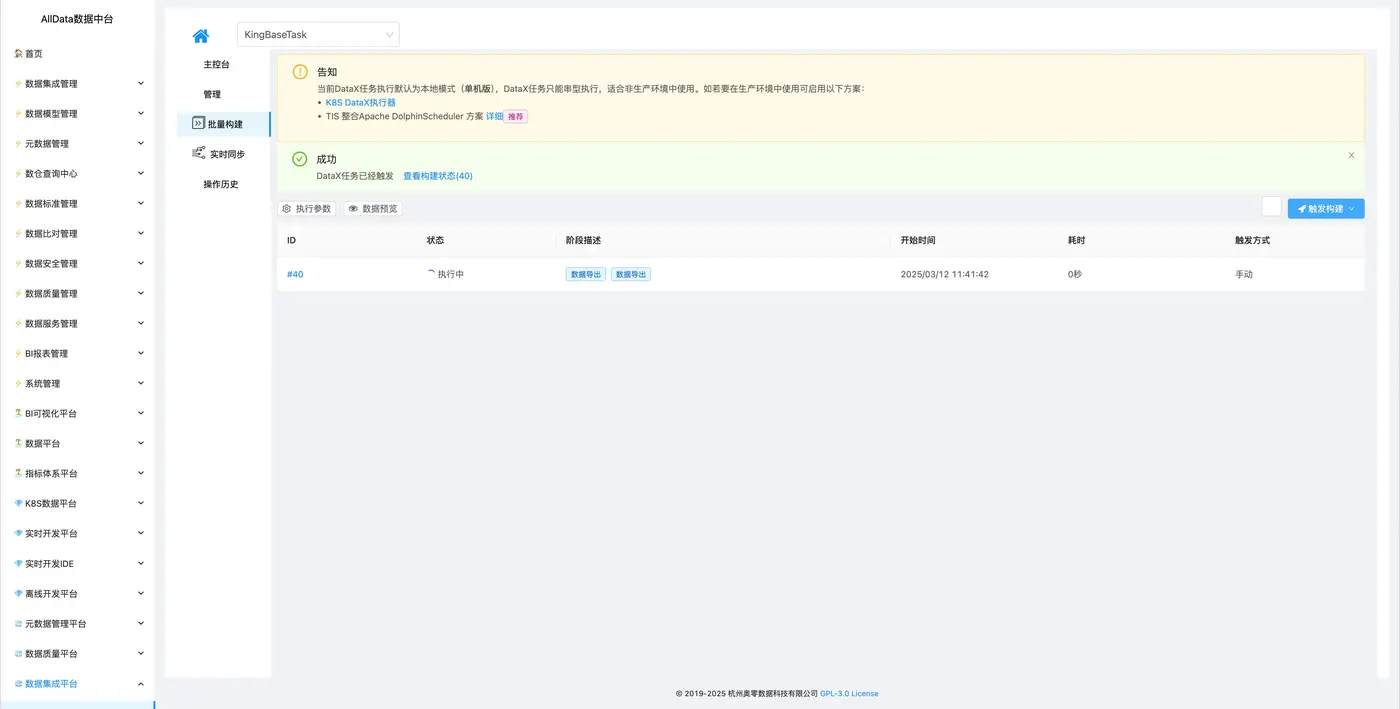1400x709 pixels.
Task: Click the lightning icon beside 数据集成管理
Action: pyautogui.click(x=18, y=84)
